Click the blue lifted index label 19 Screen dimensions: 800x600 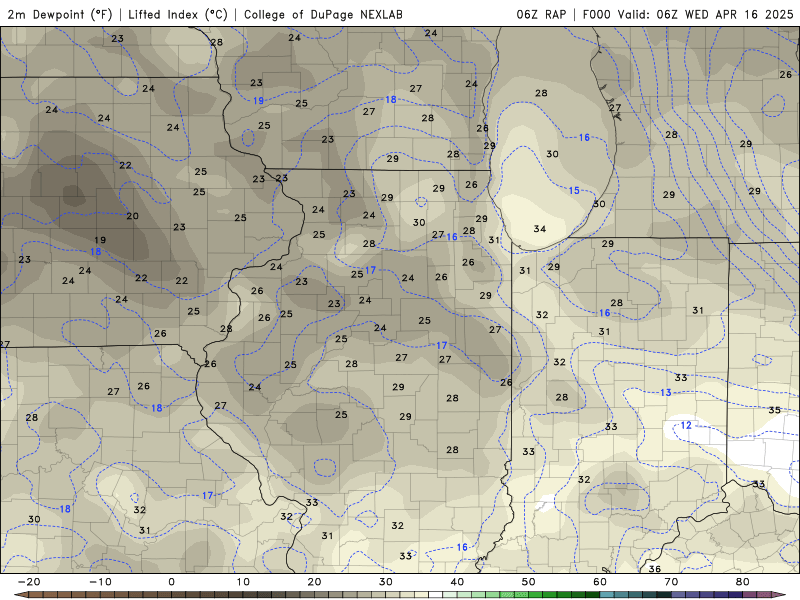pyautogui.click(x=259, y=101)
